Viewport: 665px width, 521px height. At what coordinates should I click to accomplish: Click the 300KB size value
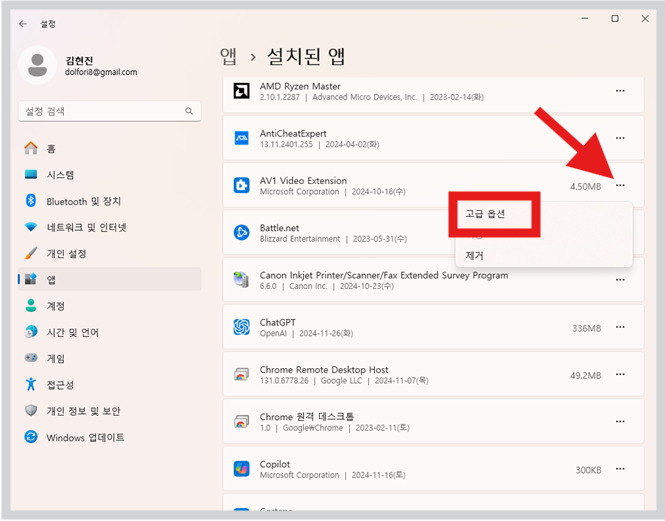point(588,470)
